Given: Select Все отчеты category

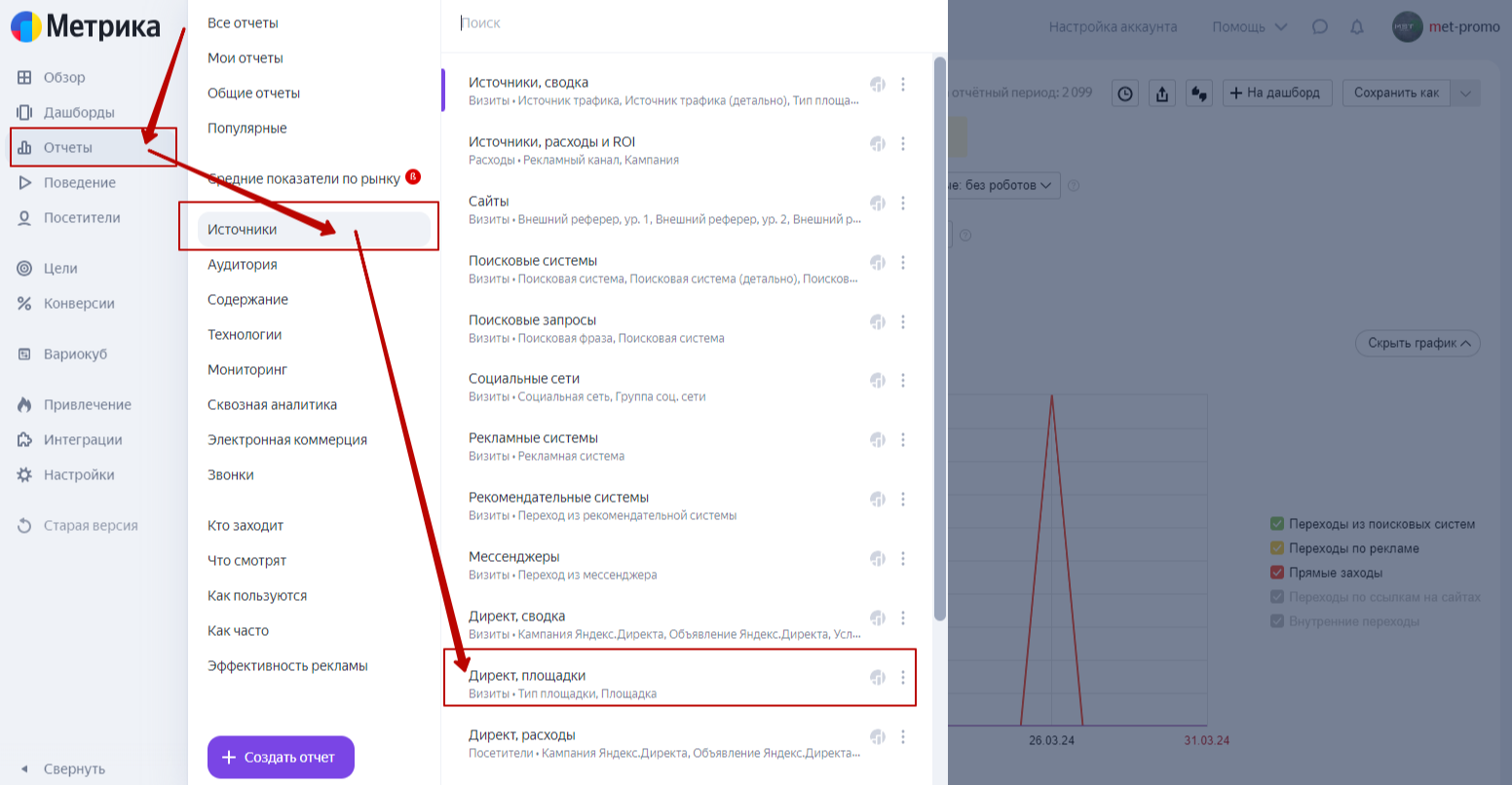Looking at the screenshot, I should [x=243, y=22].
